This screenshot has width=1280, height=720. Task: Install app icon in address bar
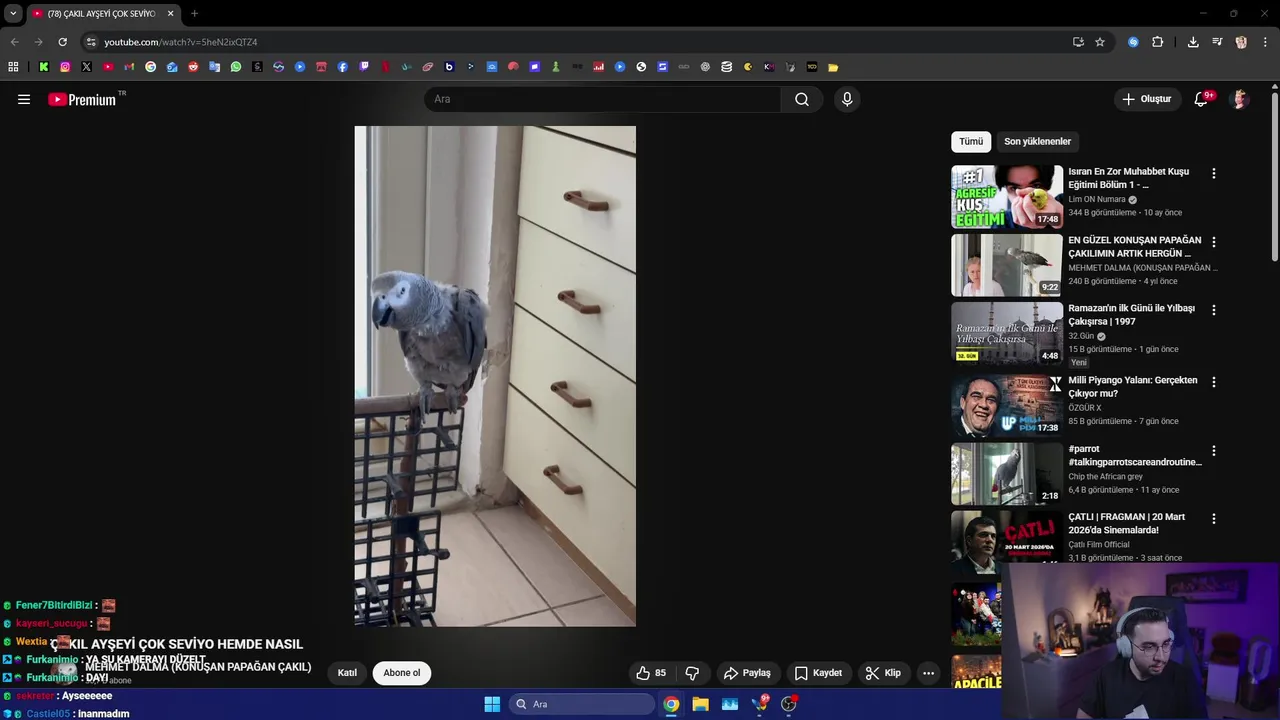pyautogui.click(x=1078, y=42)
